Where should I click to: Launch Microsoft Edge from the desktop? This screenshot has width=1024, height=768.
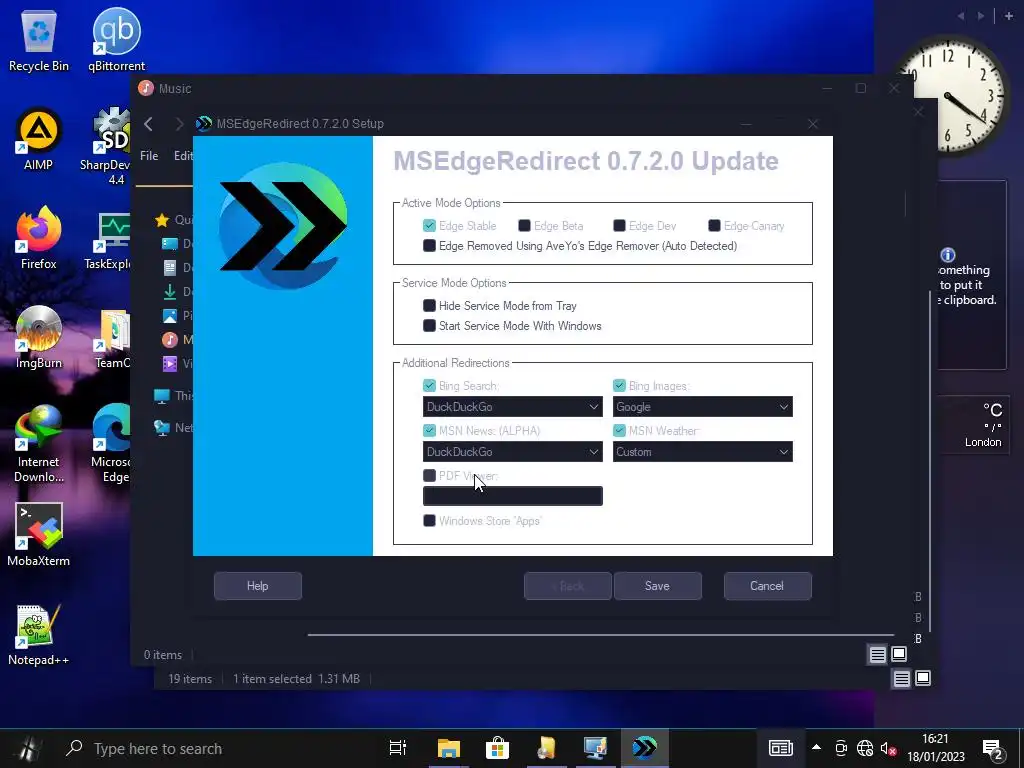111,444
